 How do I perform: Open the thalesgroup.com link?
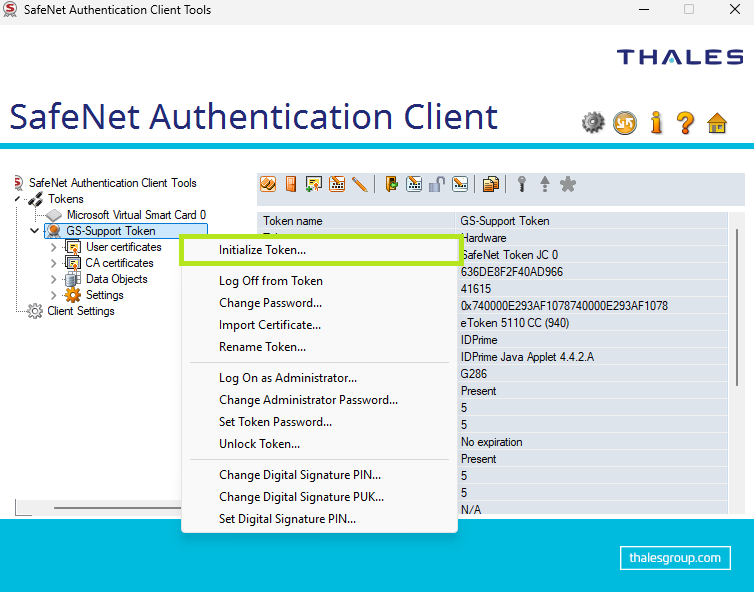tap(675, 558)
